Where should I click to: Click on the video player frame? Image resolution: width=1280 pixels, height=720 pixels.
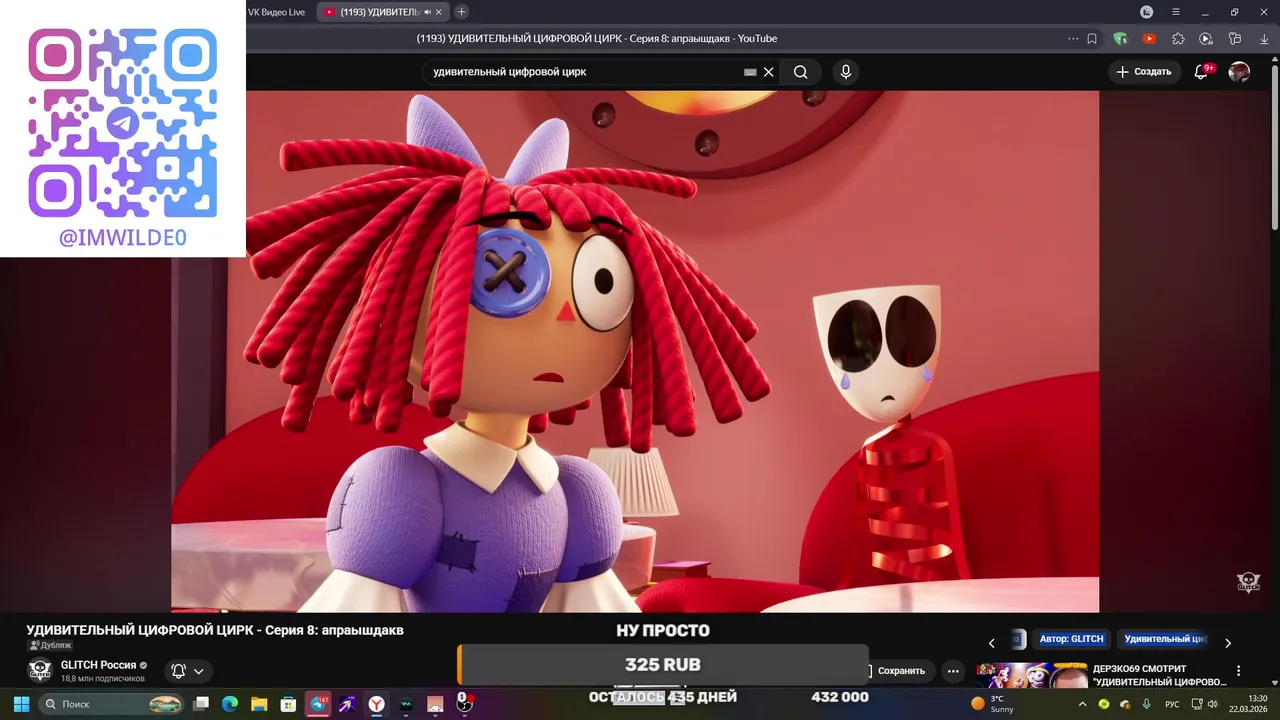coord(635,351)
